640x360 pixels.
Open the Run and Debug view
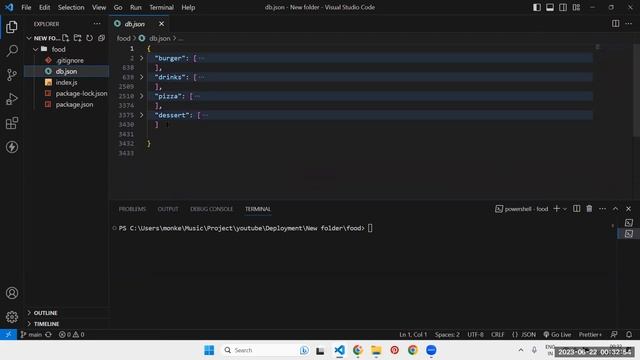pyautogui.click(x=12, y=99)
